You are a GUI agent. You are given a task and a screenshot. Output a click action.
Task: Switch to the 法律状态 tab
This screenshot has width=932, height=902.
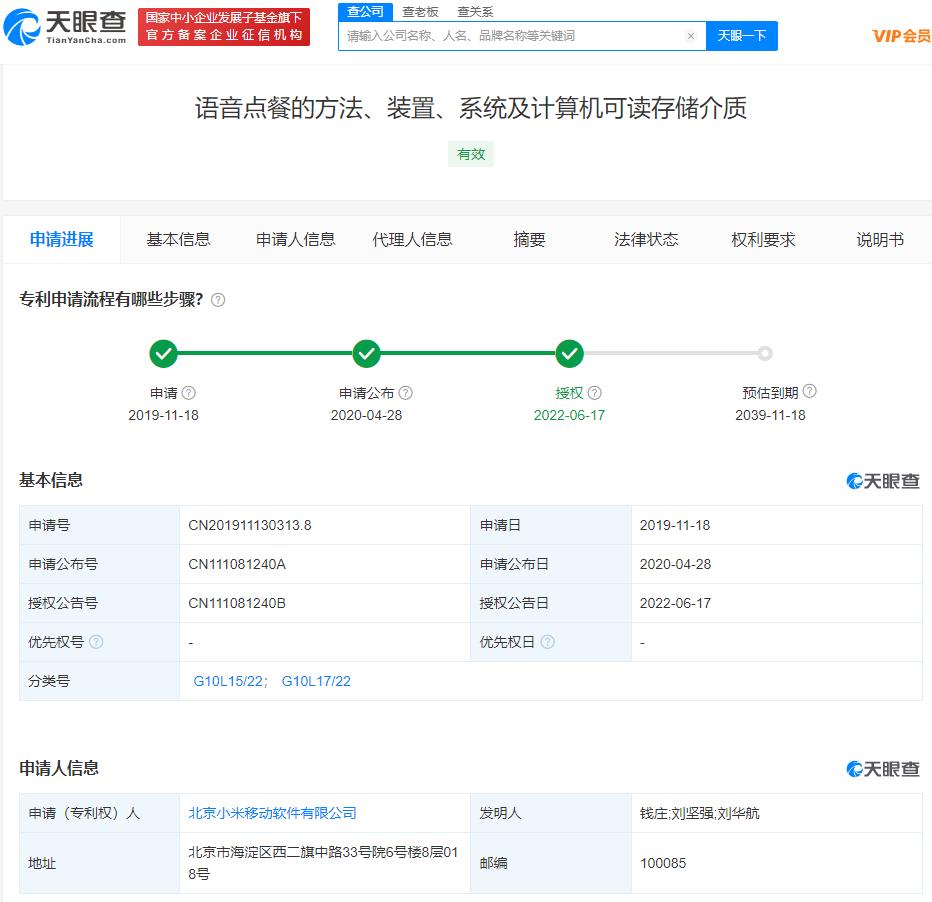tap(646, 239)
